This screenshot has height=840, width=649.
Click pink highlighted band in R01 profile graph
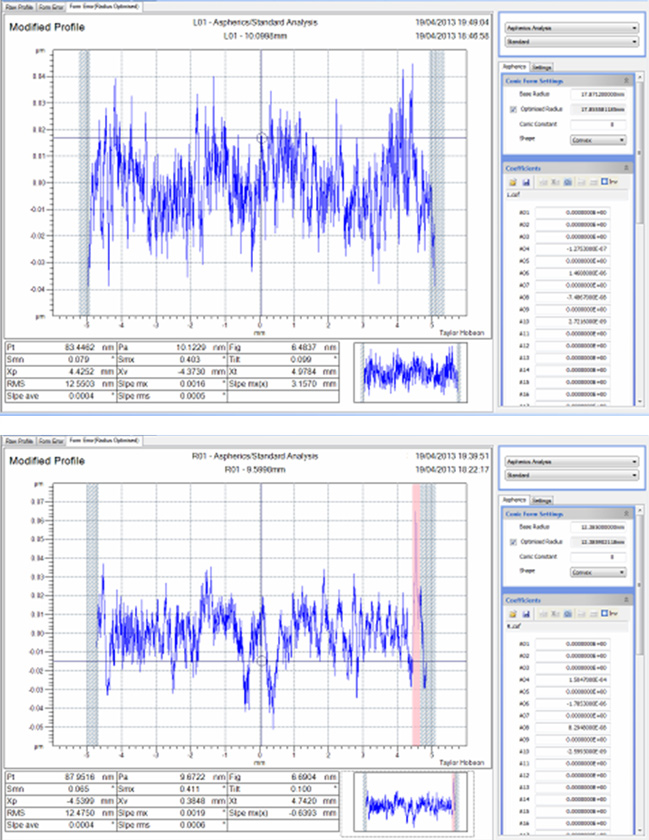click(x=416, y=614)
